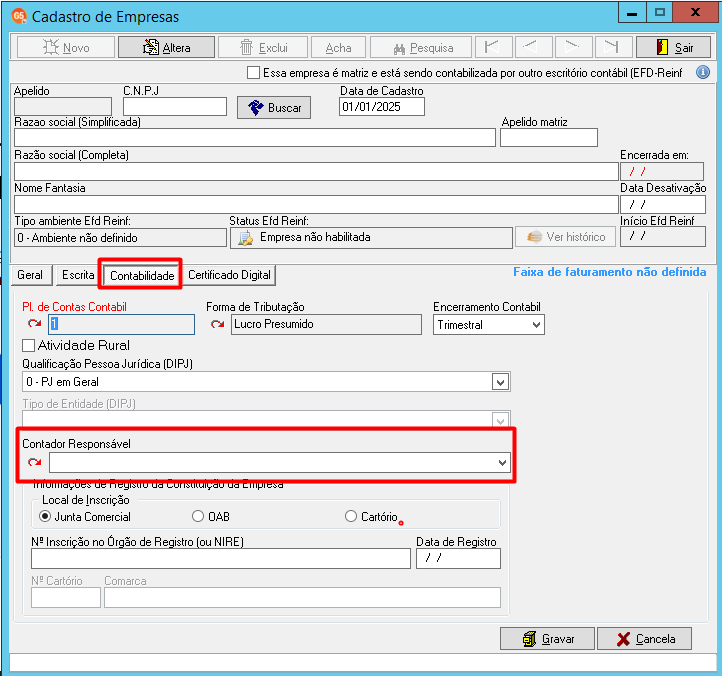Select the Cartório radio button
Viewport: 722px width, 676px height.
pyautogui.click(x=351, y=516)
